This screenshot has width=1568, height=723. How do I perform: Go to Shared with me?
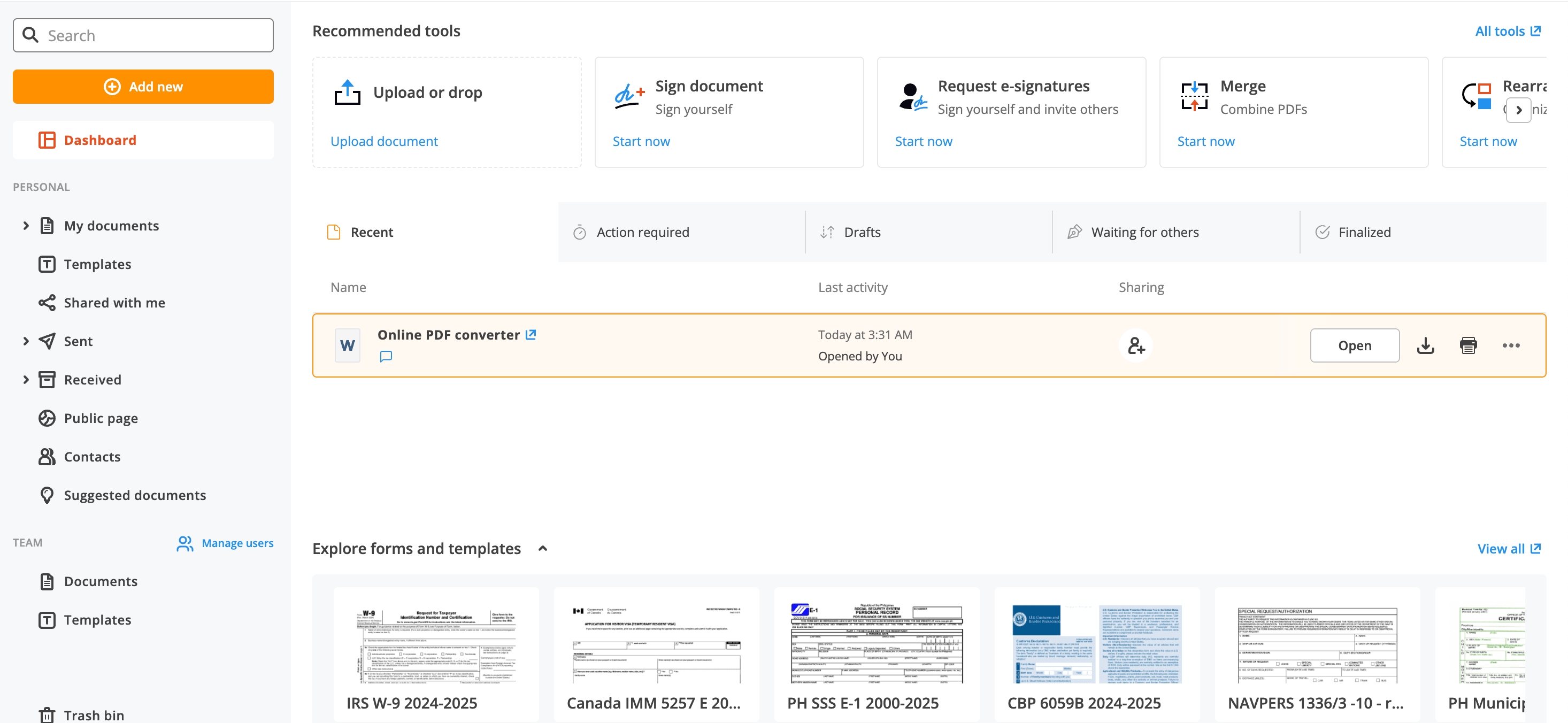click(114, 303)
